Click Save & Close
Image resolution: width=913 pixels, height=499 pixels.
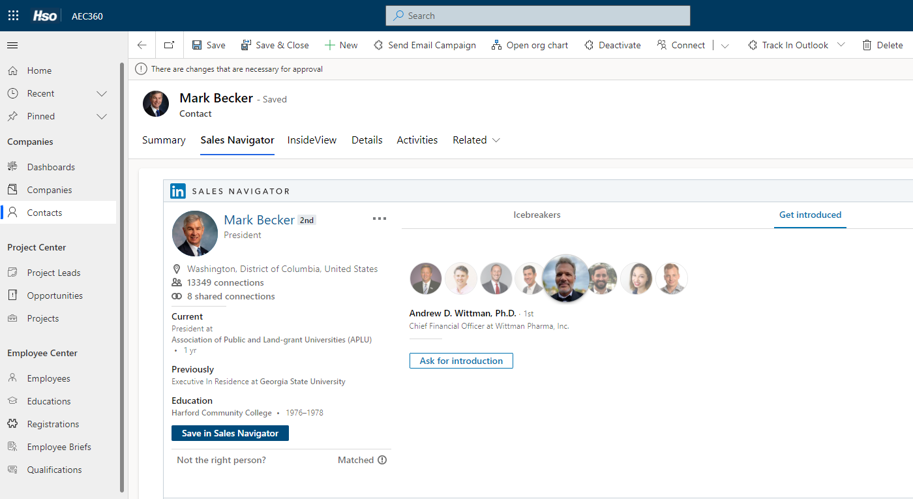[x=275, y=45]
